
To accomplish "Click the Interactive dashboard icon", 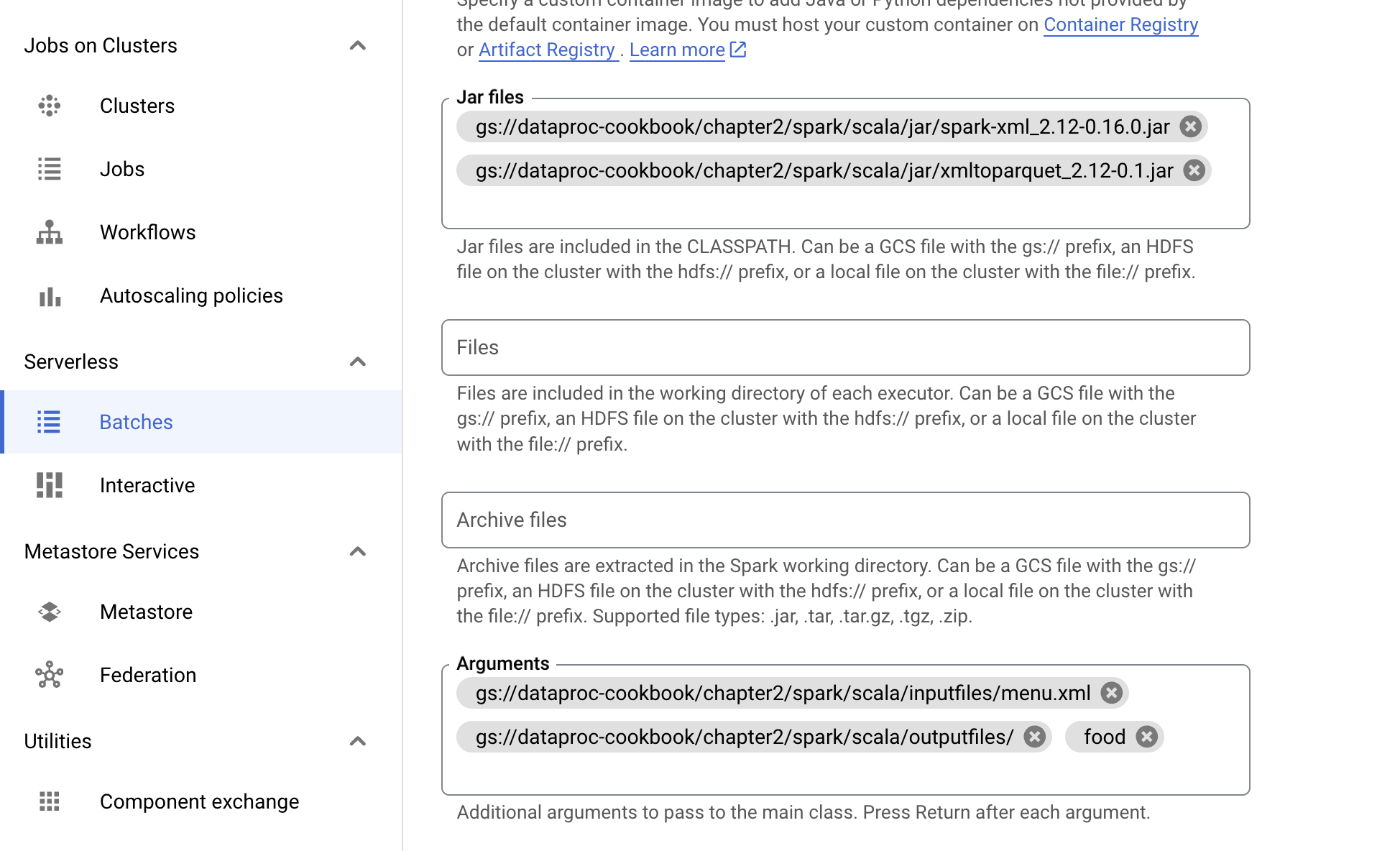I will click(49, 485).
